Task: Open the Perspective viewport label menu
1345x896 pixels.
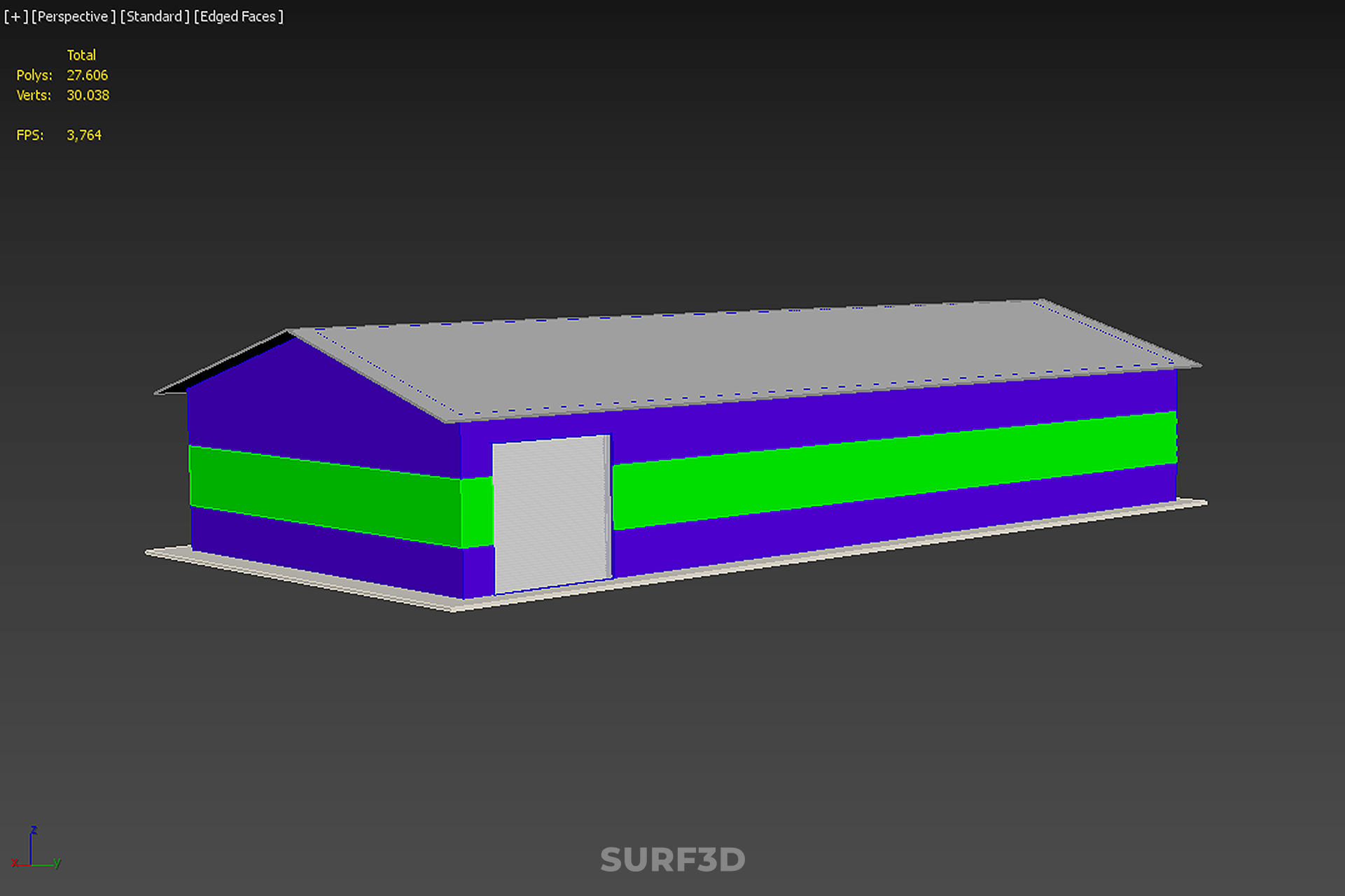Action: point(73,17)
